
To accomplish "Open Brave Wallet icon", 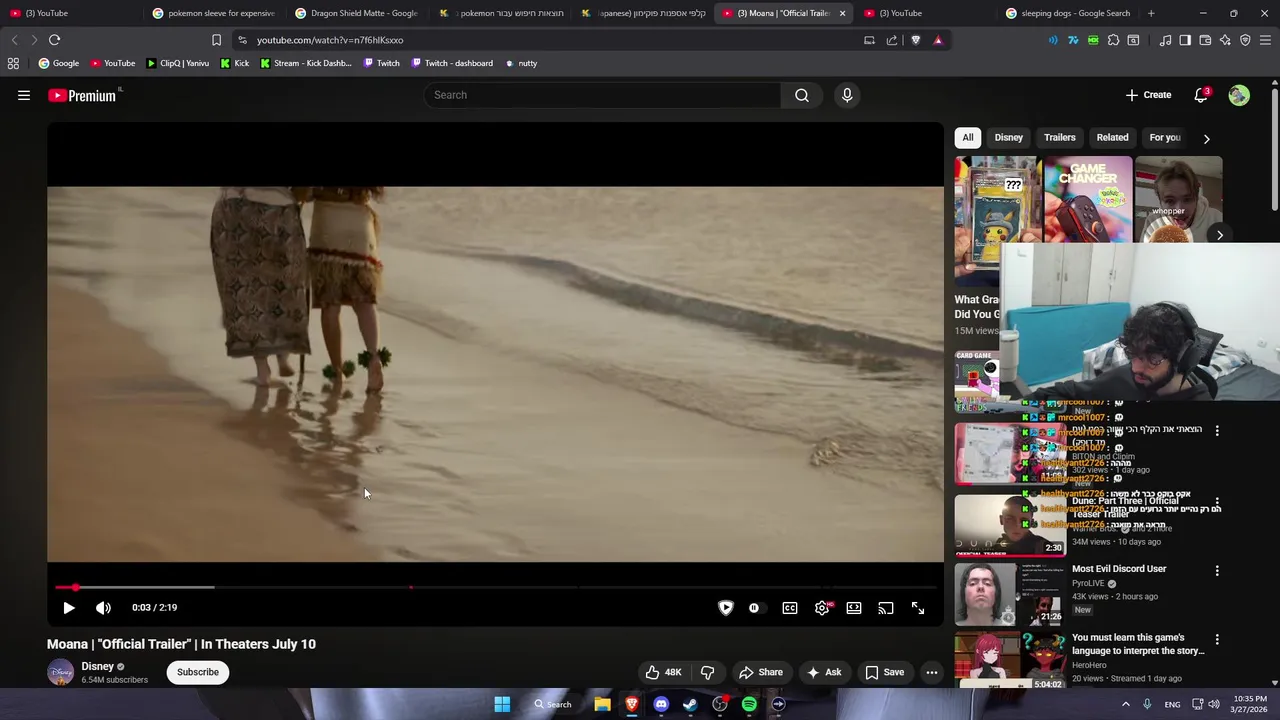I will (x=1205, y=40).
